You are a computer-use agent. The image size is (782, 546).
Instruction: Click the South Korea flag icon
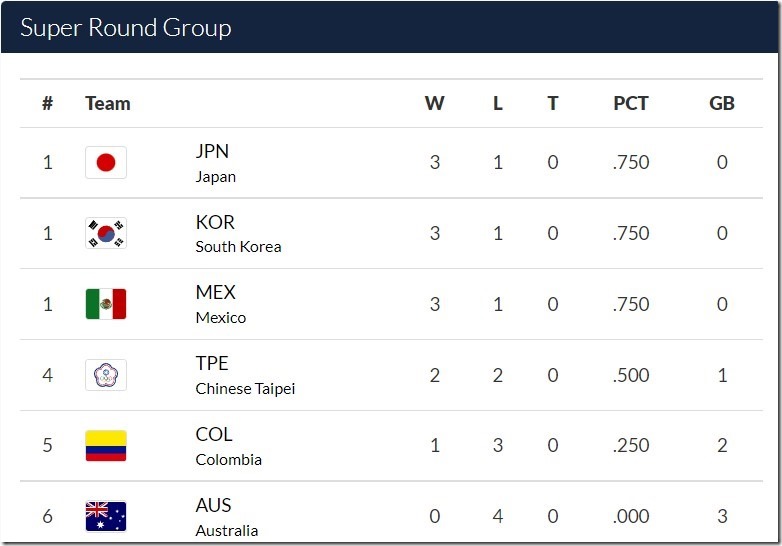coord(106,234)
